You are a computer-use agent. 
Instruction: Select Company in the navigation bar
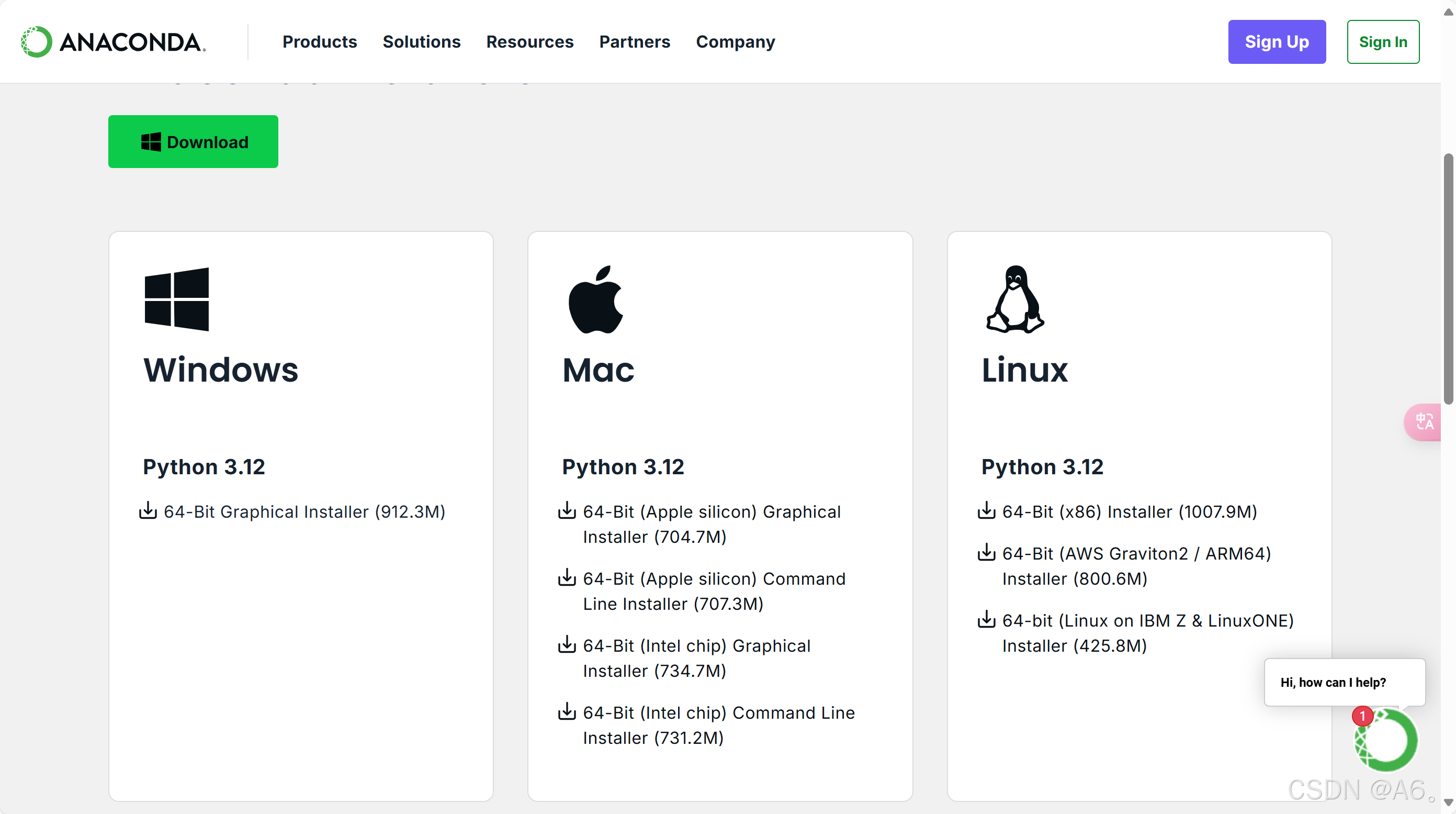(736, 41)
